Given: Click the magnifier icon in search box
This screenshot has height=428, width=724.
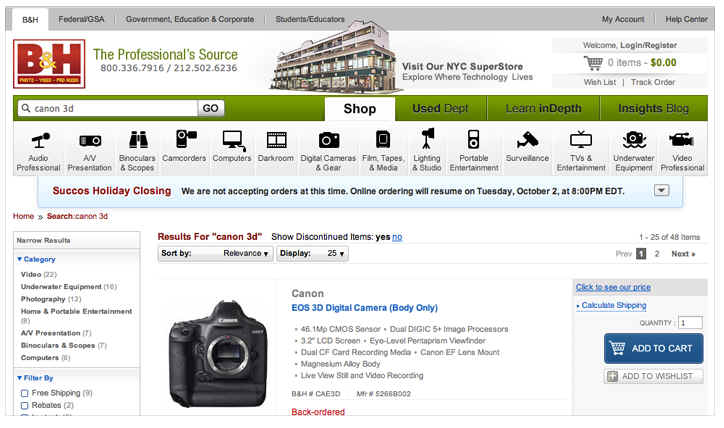Looking at the screenshot, I should coord(26,108).
